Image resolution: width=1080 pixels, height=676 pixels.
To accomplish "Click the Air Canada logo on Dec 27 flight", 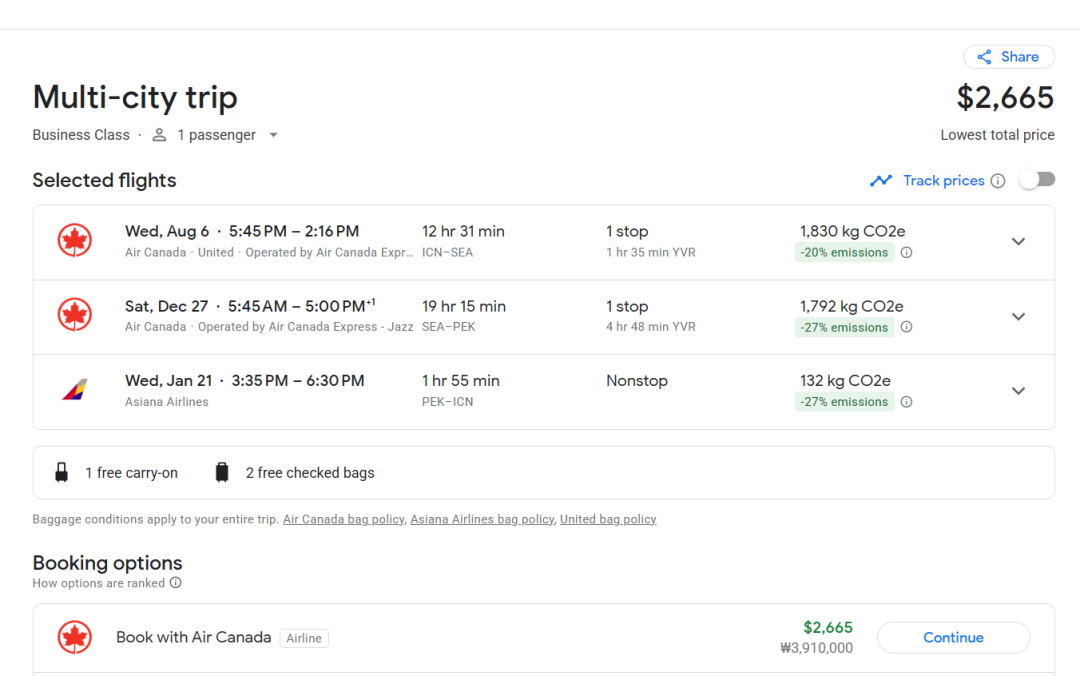I will 75,316.
